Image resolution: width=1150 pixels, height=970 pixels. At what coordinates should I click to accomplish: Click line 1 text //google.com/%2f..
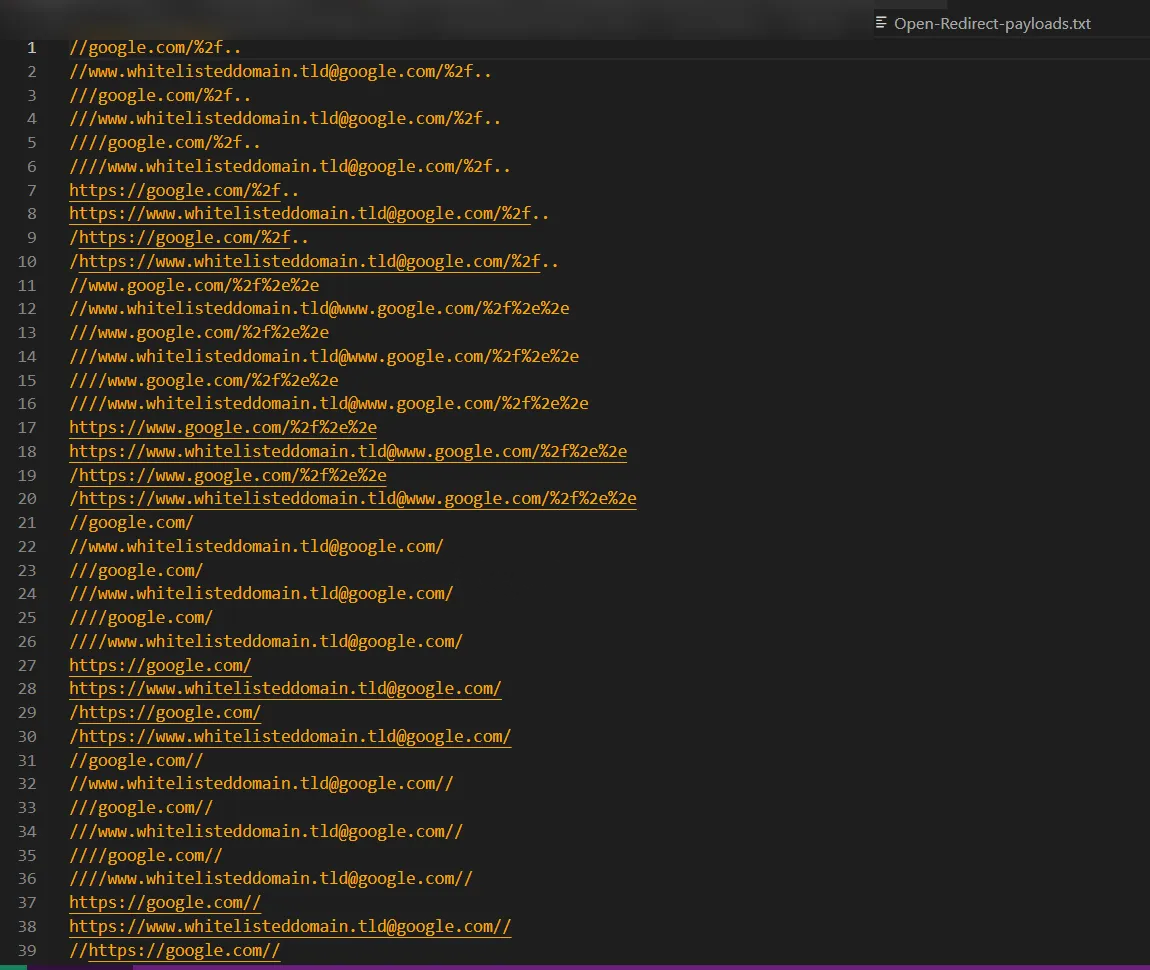(155, 48)
